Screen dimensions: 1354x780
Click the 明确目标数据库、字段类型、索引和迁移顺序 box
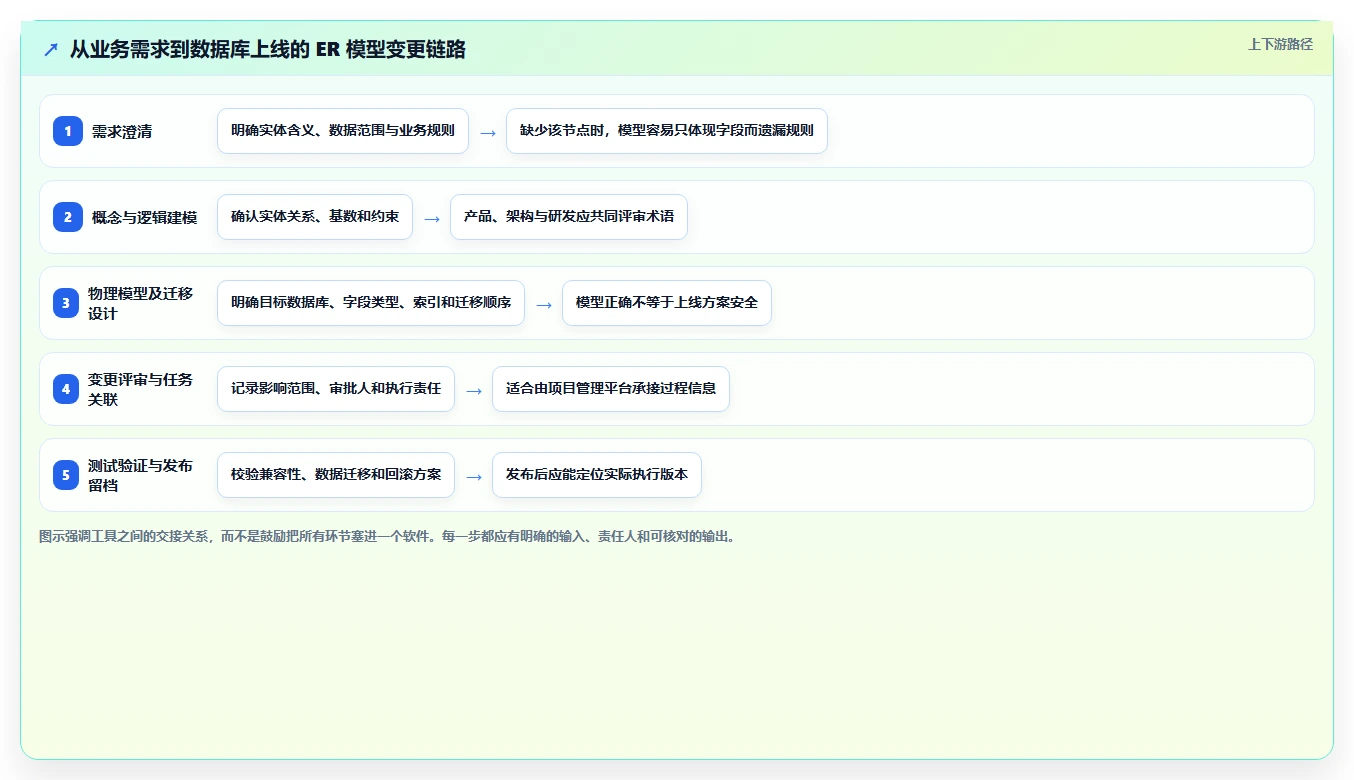coord(371,303)
